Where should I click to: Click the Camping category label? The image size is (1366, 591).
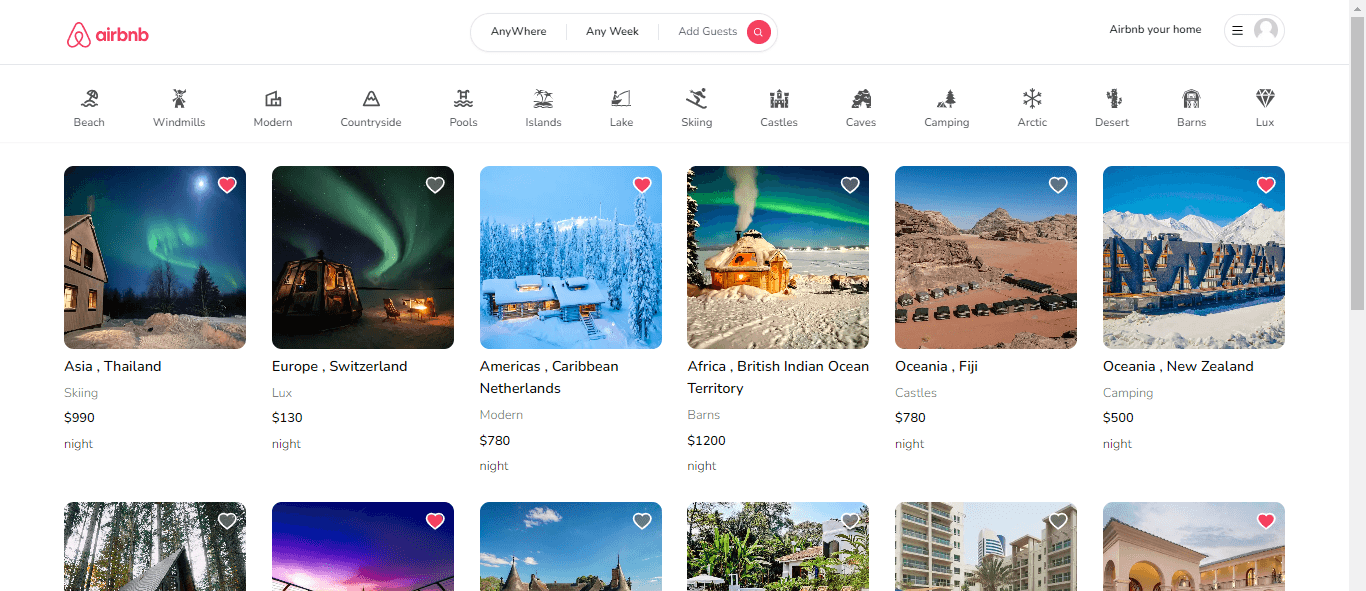tap(947, 122)
